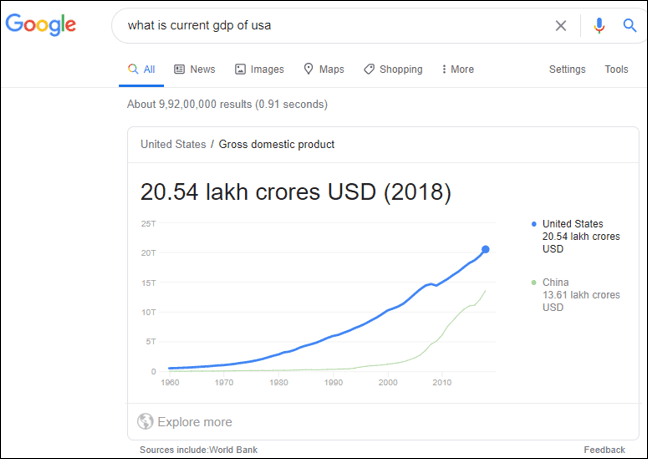Click the globe icon beside Explore more
This screenshot has width=648, height=459.
click(x=146, y=421)
